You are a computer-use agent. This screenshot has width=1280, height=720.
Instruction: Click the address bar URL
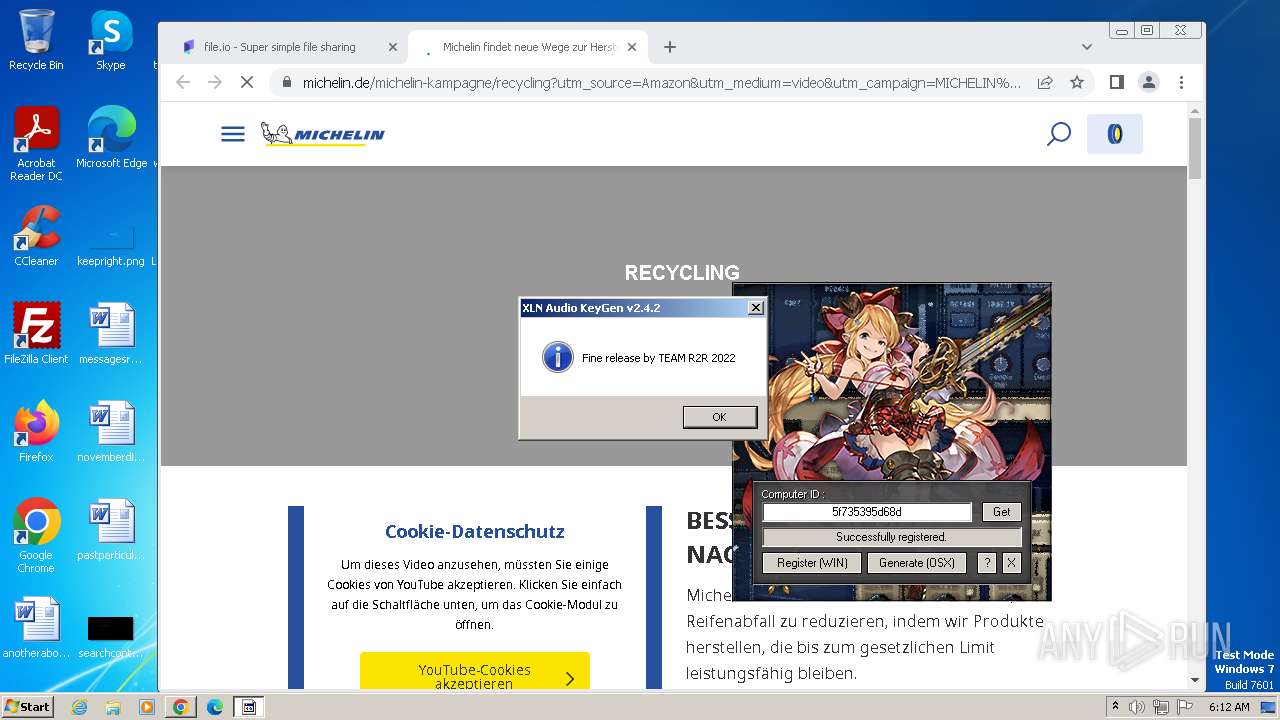(662, 82)
